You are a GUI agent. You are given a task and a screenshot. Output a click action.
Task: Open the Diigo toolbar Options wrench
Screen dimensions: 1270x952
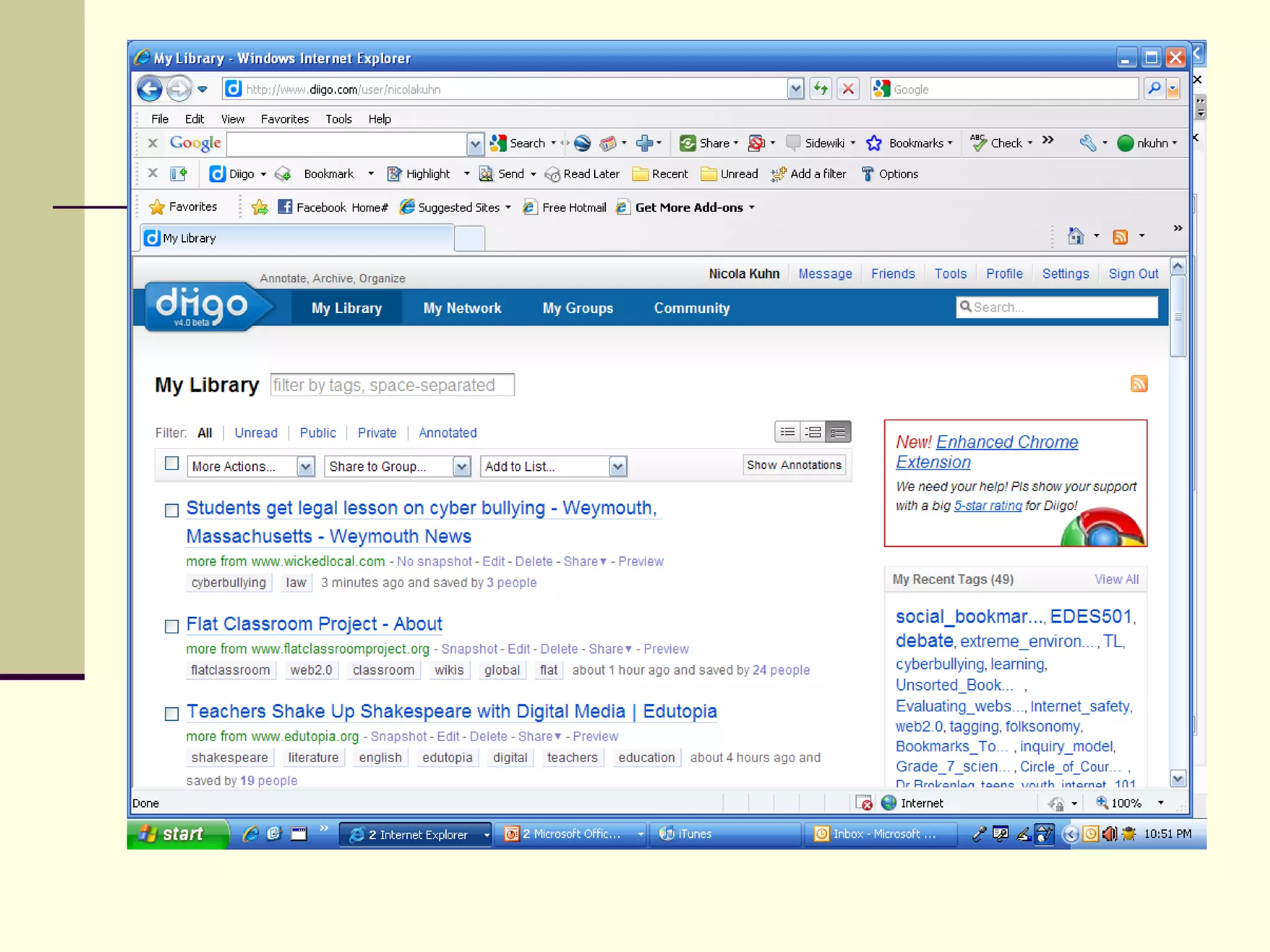[x=868, y=174]
